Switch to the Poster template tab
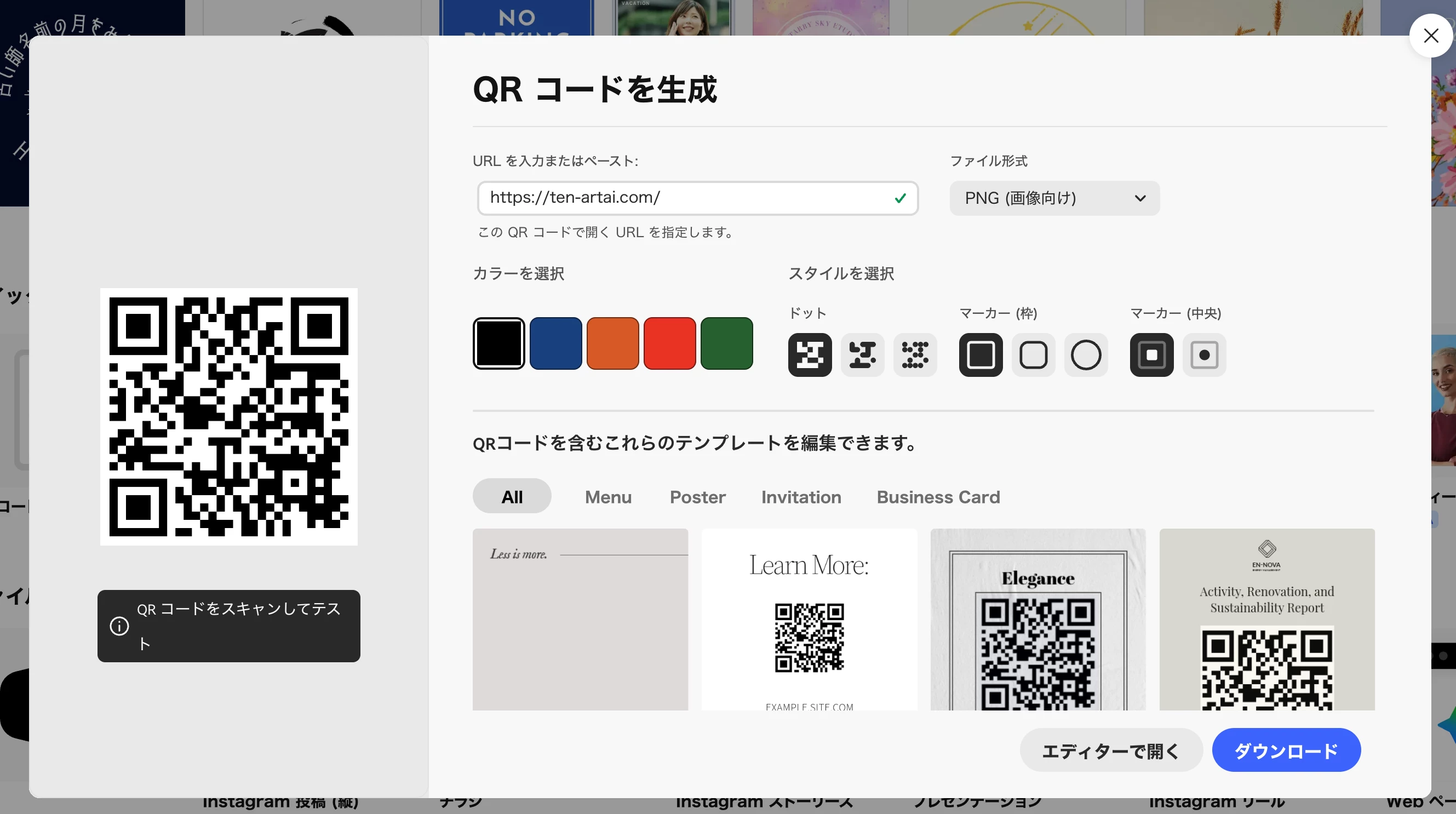 pyautogui.click(x=697, y=496)
